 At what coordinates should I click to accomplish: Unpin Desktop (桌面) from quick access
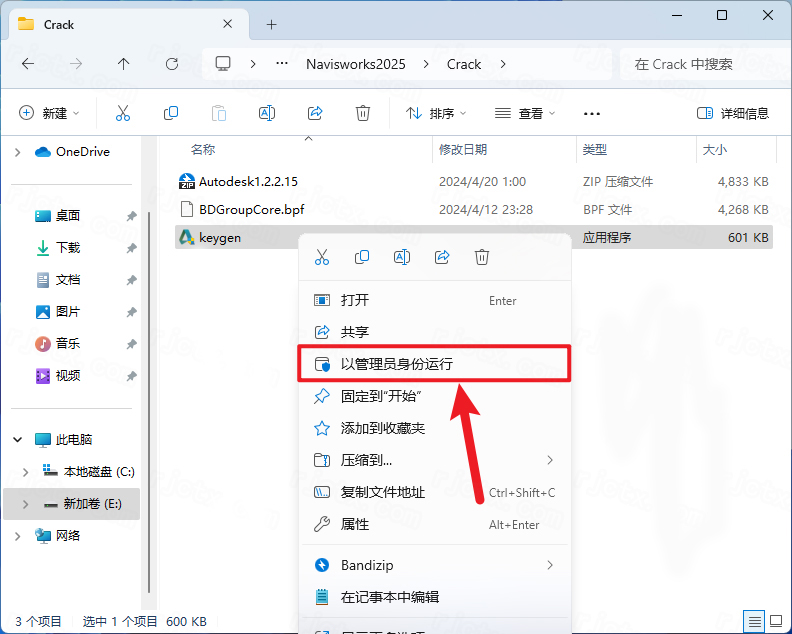(x=131, y=216)
